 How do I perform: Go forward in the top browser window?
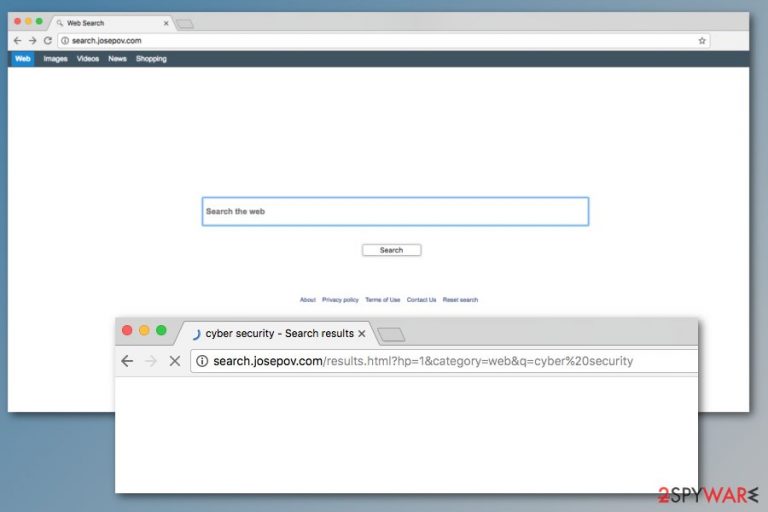[x=32, y=41]
